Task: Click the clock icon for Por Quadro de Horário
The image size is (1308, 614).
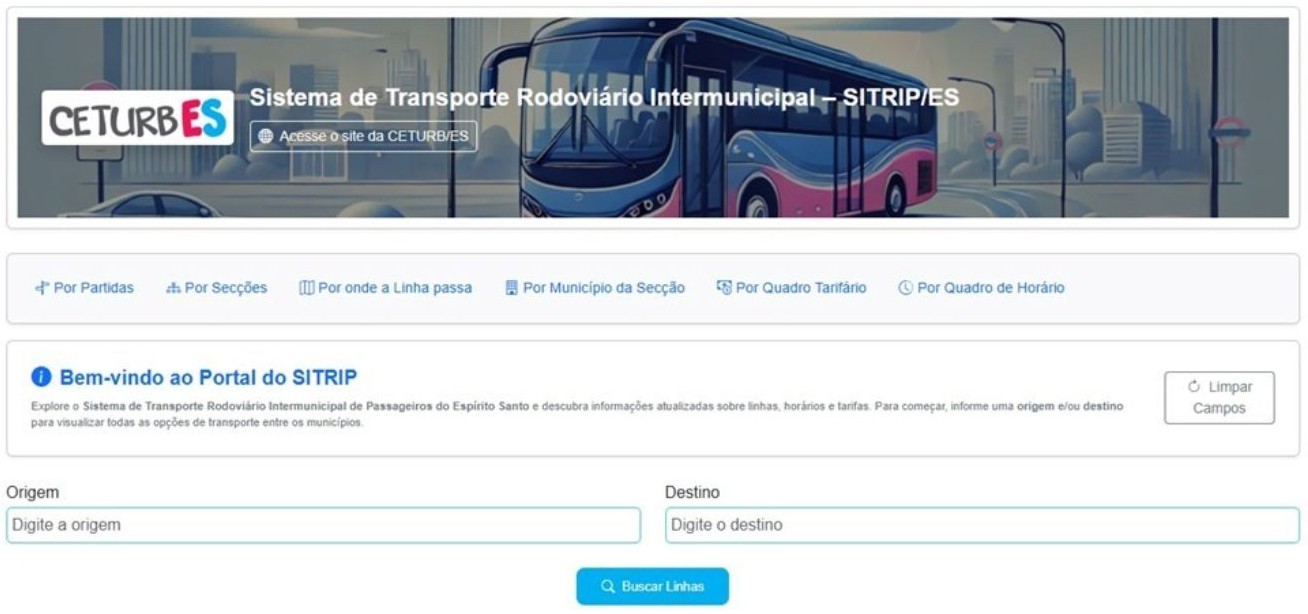Action: coord(906,288)
